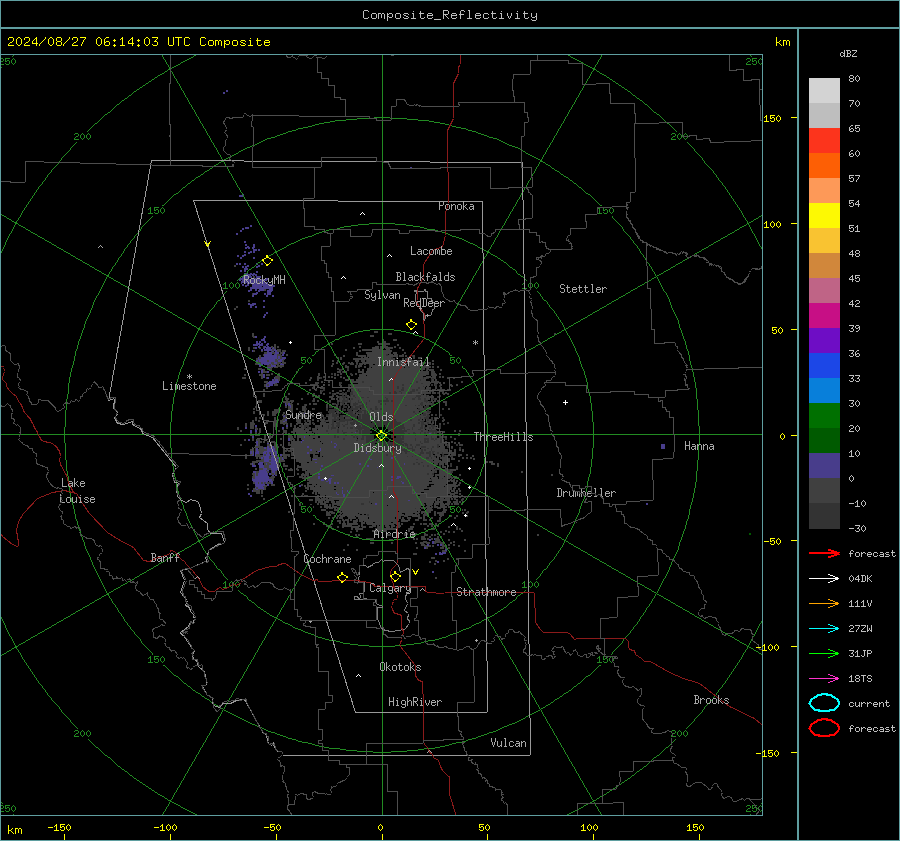Select the Drumheller label
The image size is (900, 841).
point(586,493)
